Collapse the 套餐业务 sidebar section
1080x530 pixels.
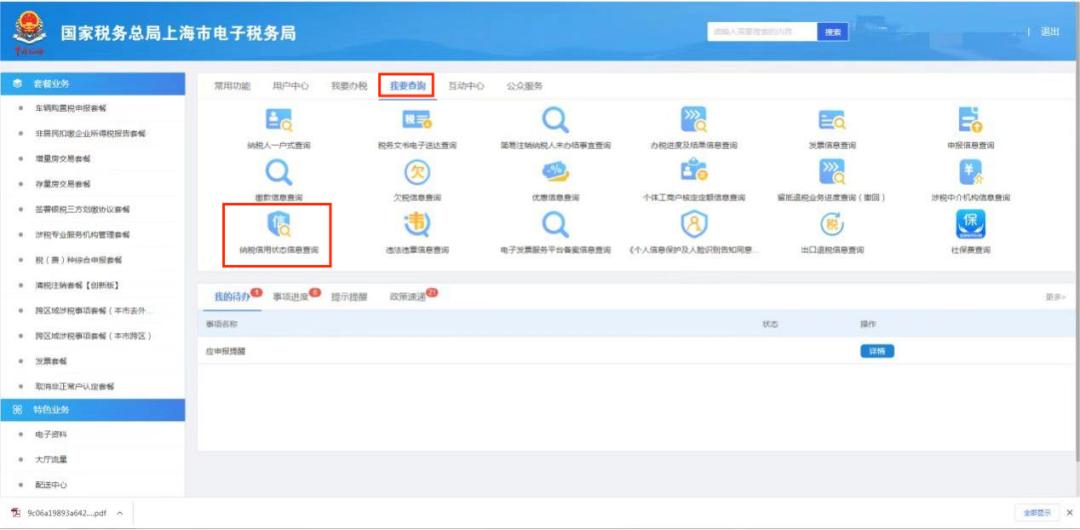click(92, 83)
